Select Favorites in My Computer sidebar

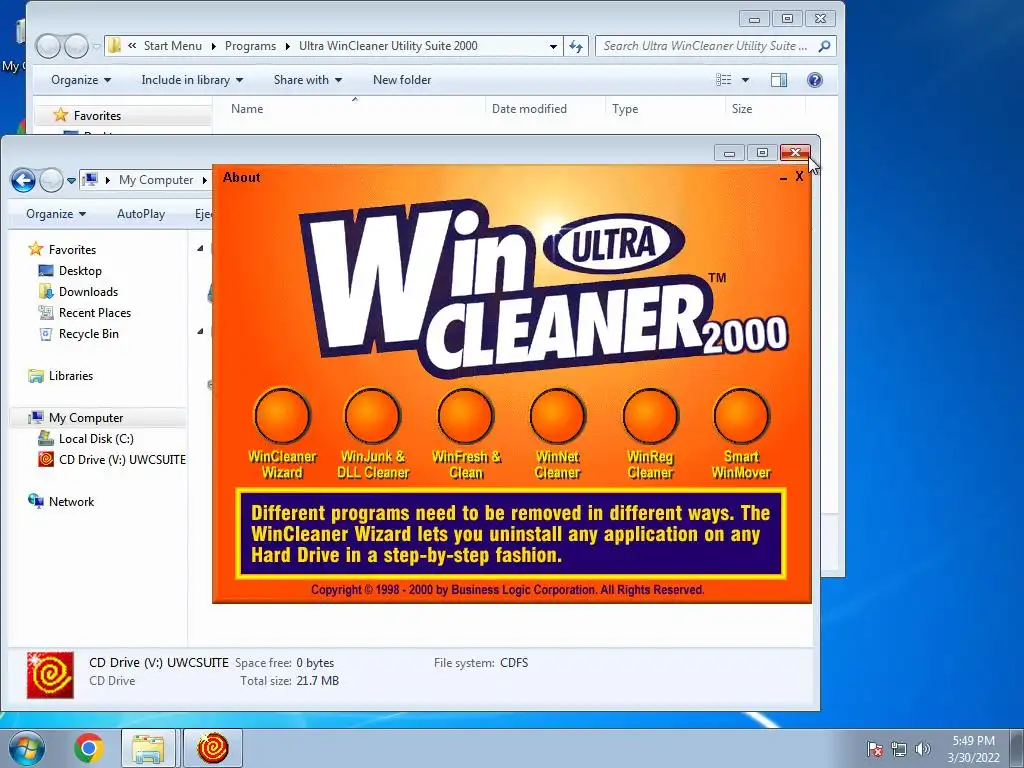72,249
